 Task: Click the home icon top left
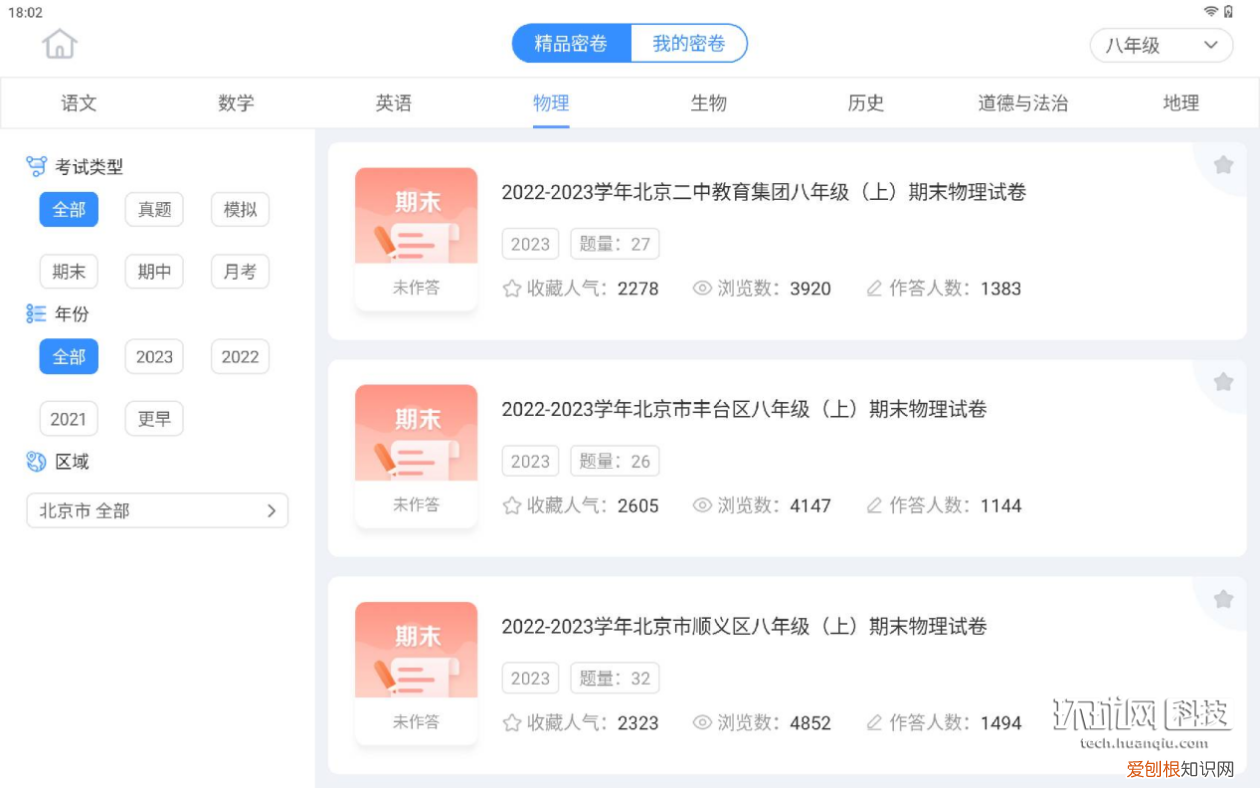[60, 44]
